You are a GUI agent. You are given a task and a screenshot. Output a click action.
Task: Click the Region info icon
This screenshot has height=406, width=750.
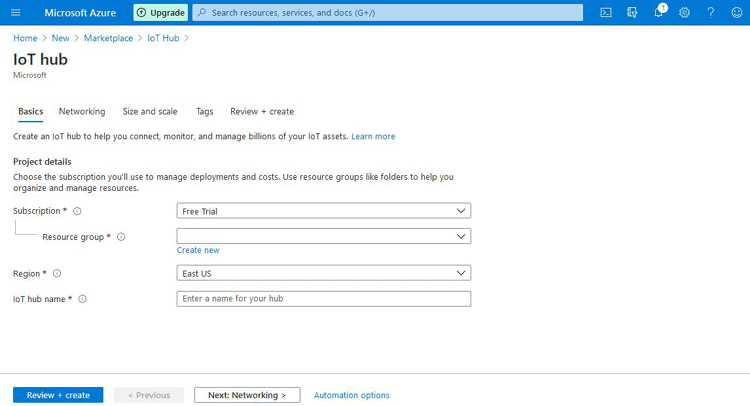[57, 274]
